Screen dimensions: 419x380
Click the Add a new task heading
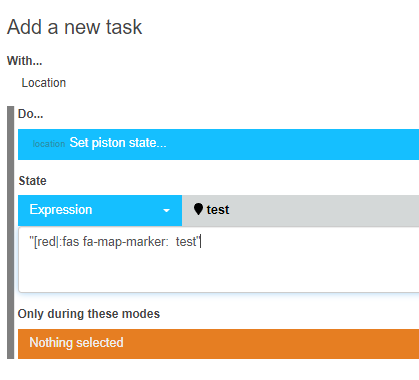[x=75, y=27]
